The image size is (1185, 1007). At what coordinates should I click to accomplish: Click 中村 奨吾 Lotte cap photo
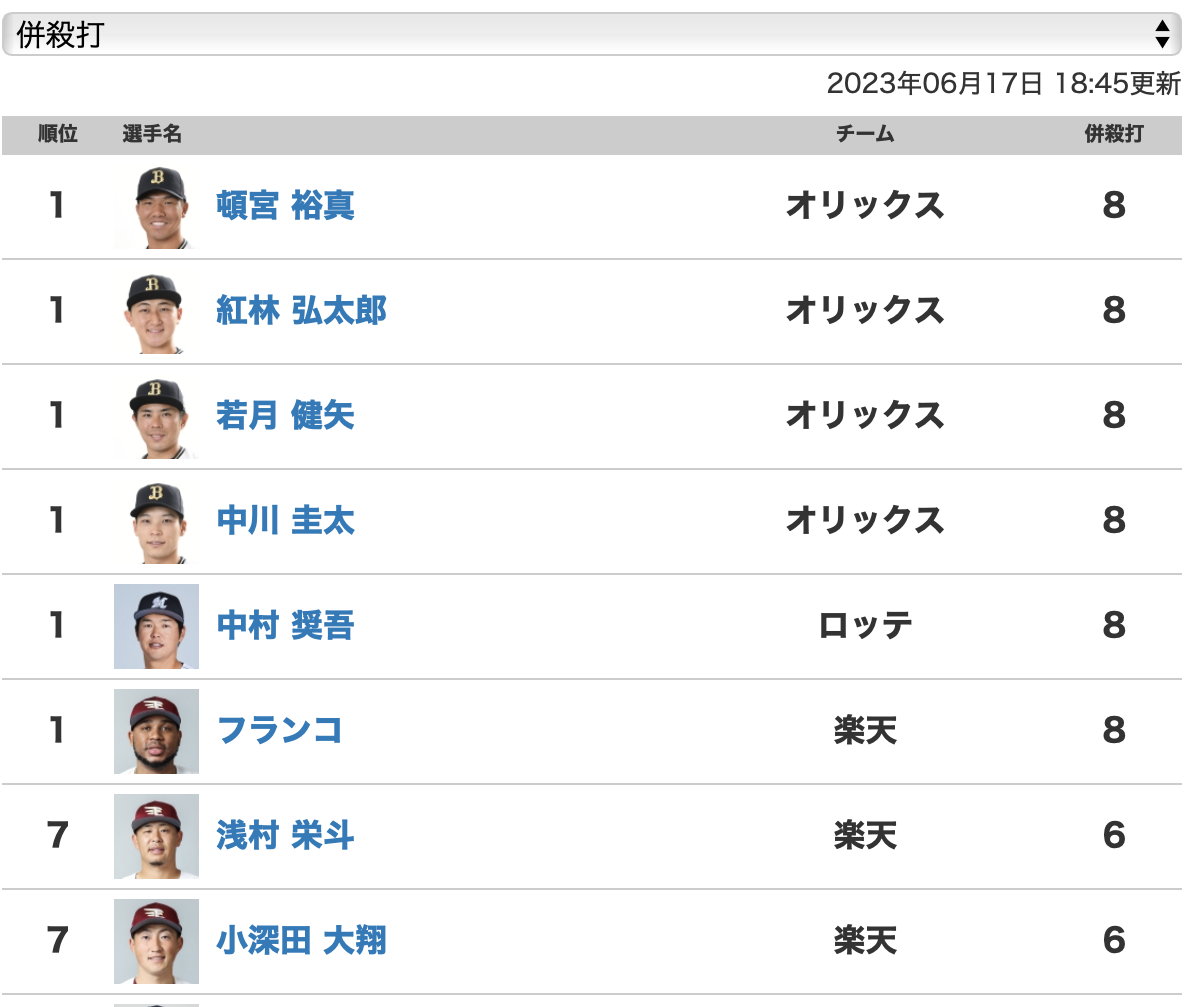[x=156, y=626]
